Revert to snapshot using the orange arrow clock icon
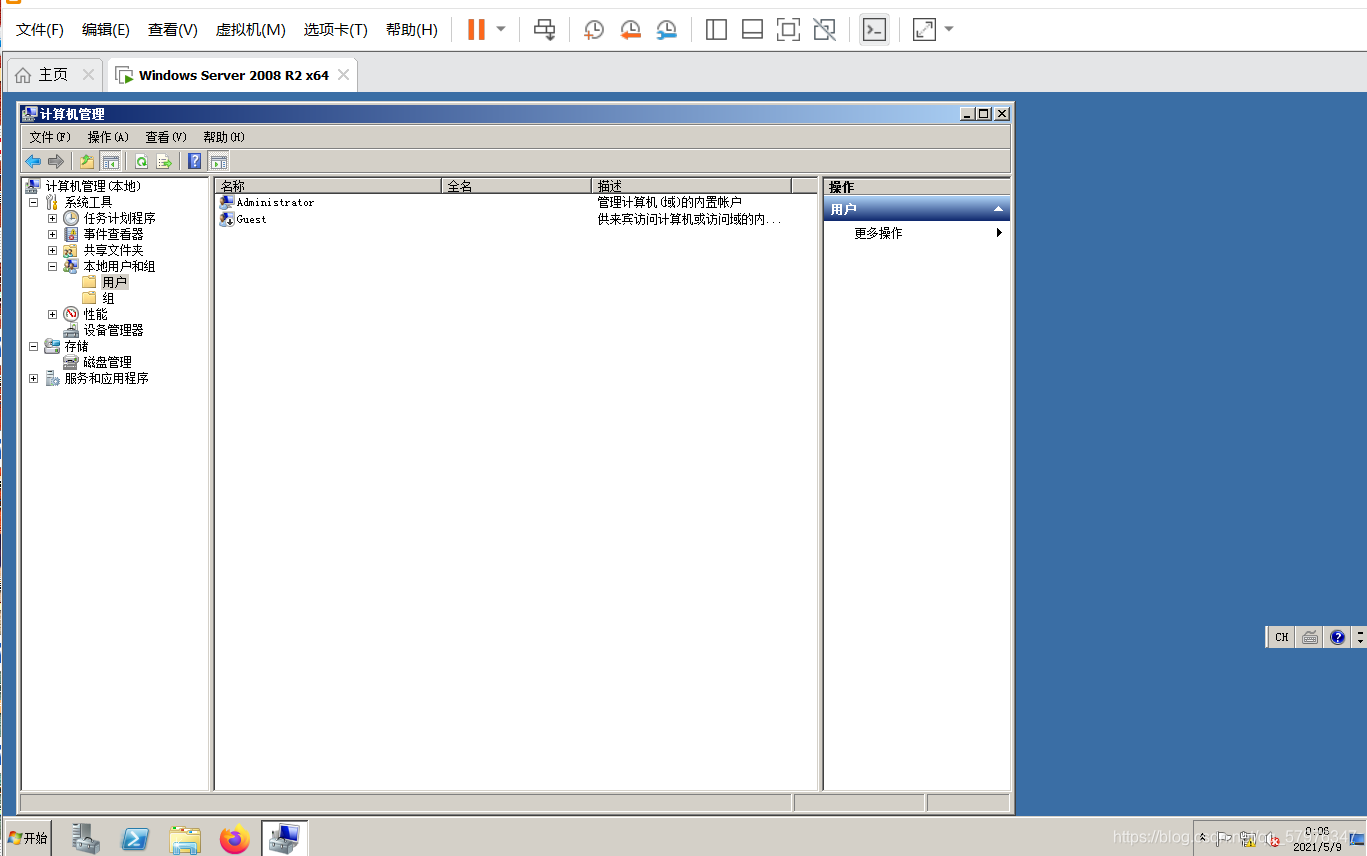The image size is (1367, 856). [x=630, y=30]
